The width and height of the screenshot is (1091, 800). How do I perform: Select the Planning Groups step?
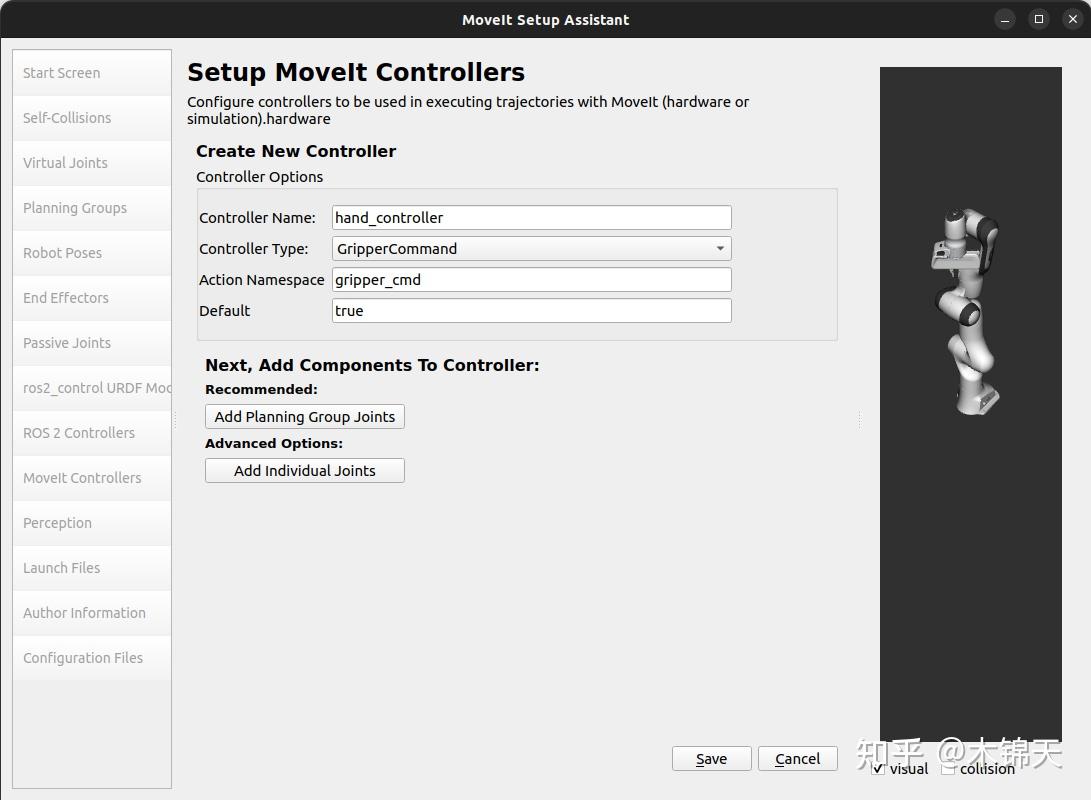[91, 207]
